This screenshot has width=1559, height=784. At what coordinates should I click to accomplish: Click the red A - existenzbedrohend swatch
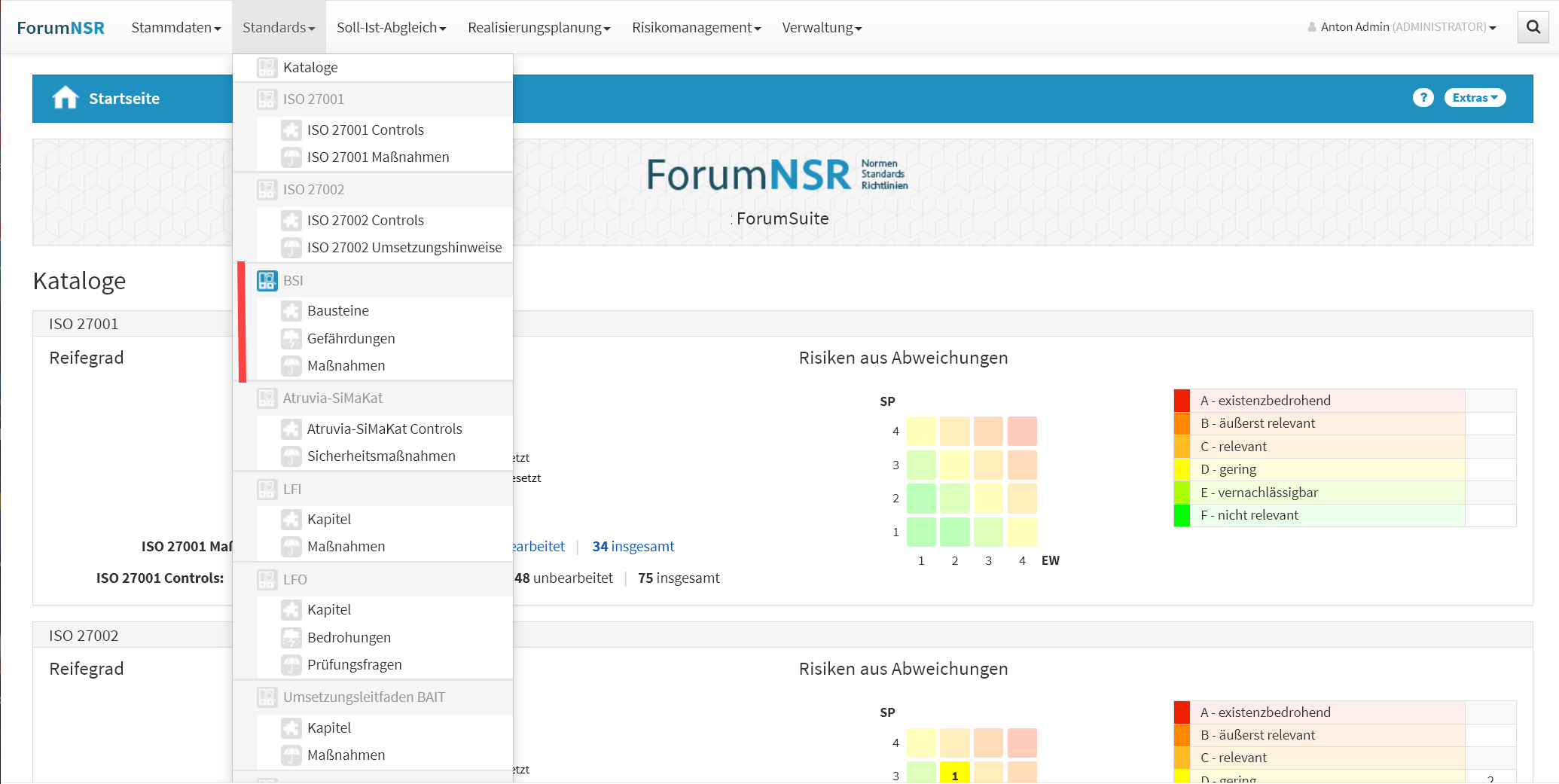pos(1182,401)
